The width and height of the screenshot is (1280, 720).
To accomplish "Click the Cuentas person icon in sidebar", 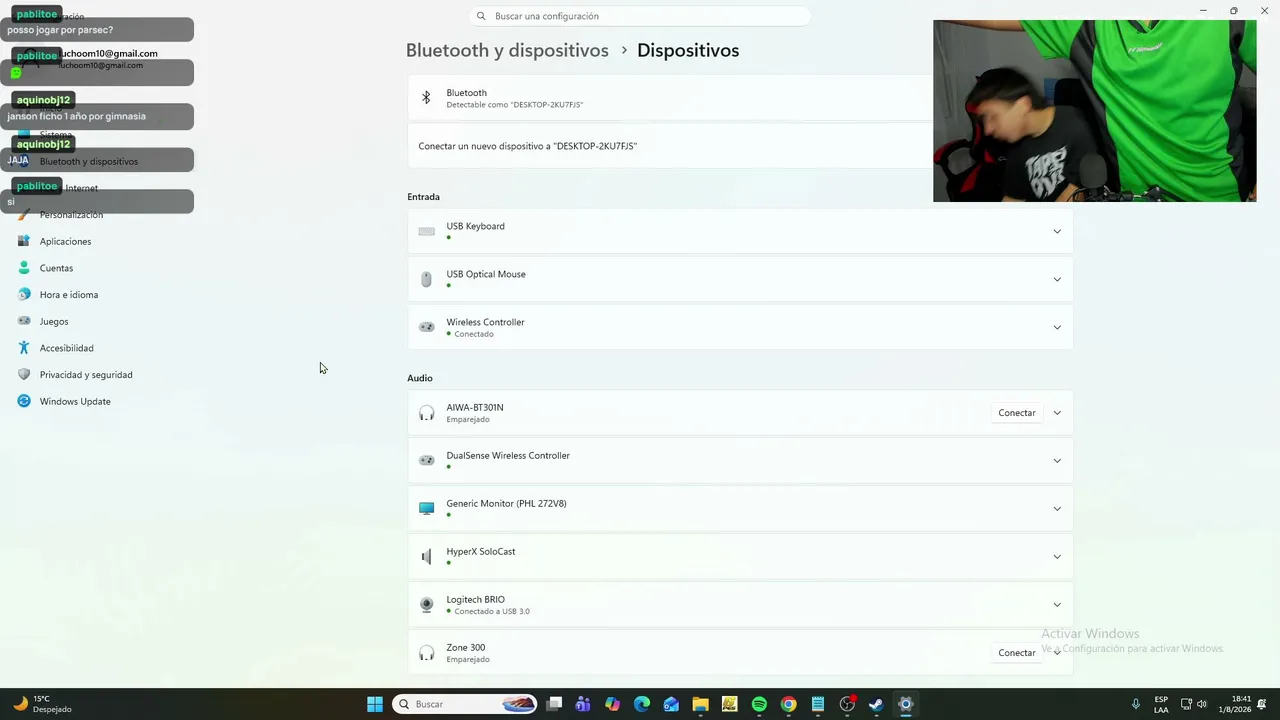I will tap(24, 268).
